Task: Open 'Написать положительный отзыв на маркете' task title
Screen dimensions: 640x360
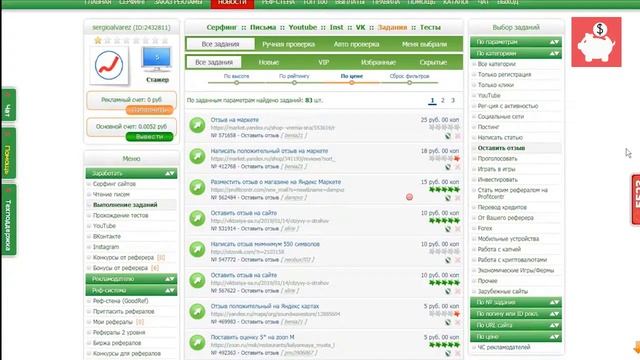Action: pos(269,151)
